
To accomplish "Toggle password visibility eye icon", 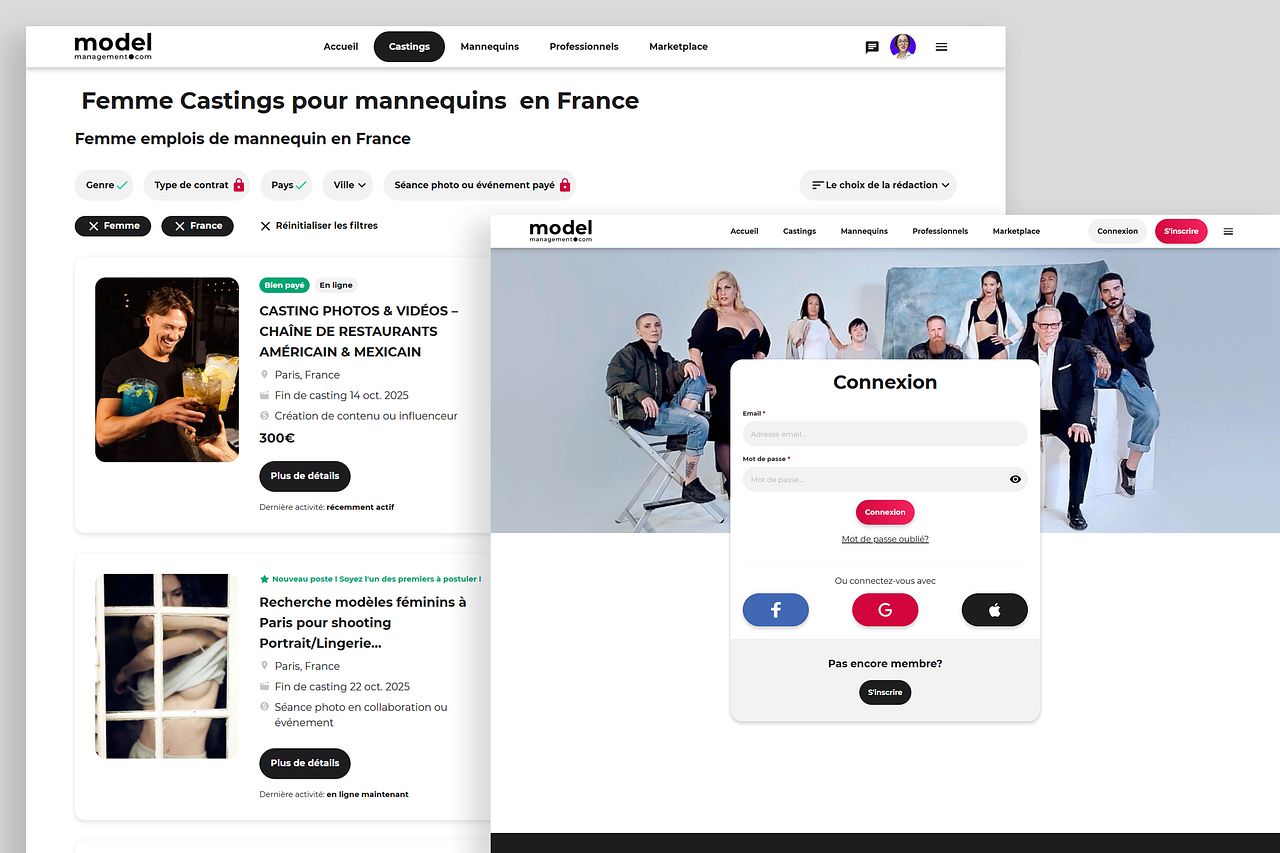I will click(1015, 480).
